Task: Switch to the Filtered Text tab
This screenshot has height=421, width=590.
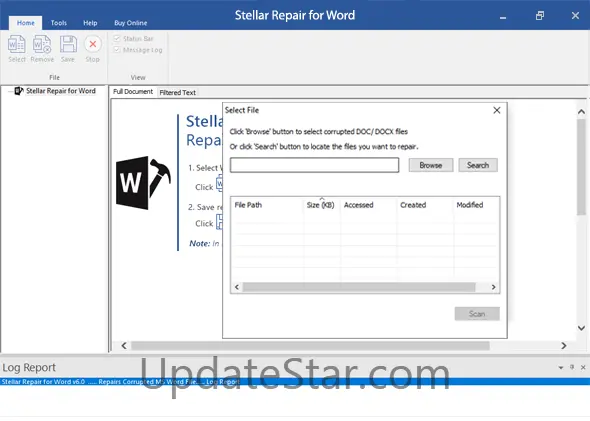Action: click(178, 93)
